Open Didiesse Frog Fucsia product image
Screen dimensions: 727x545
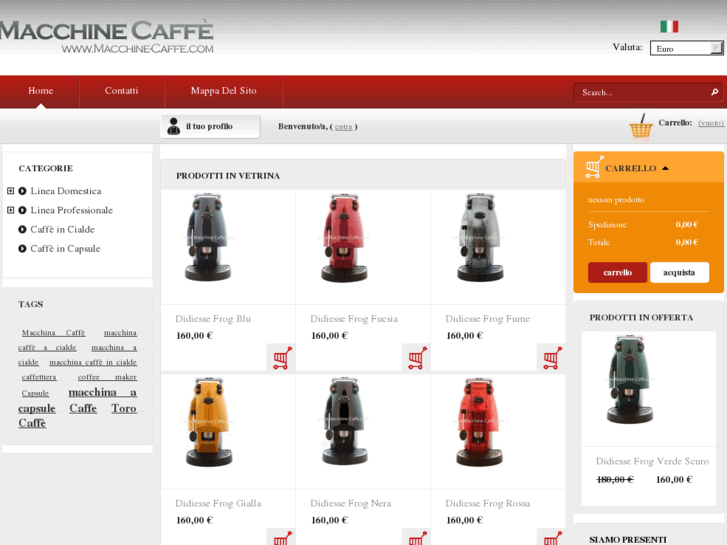[x=344, y=237]
